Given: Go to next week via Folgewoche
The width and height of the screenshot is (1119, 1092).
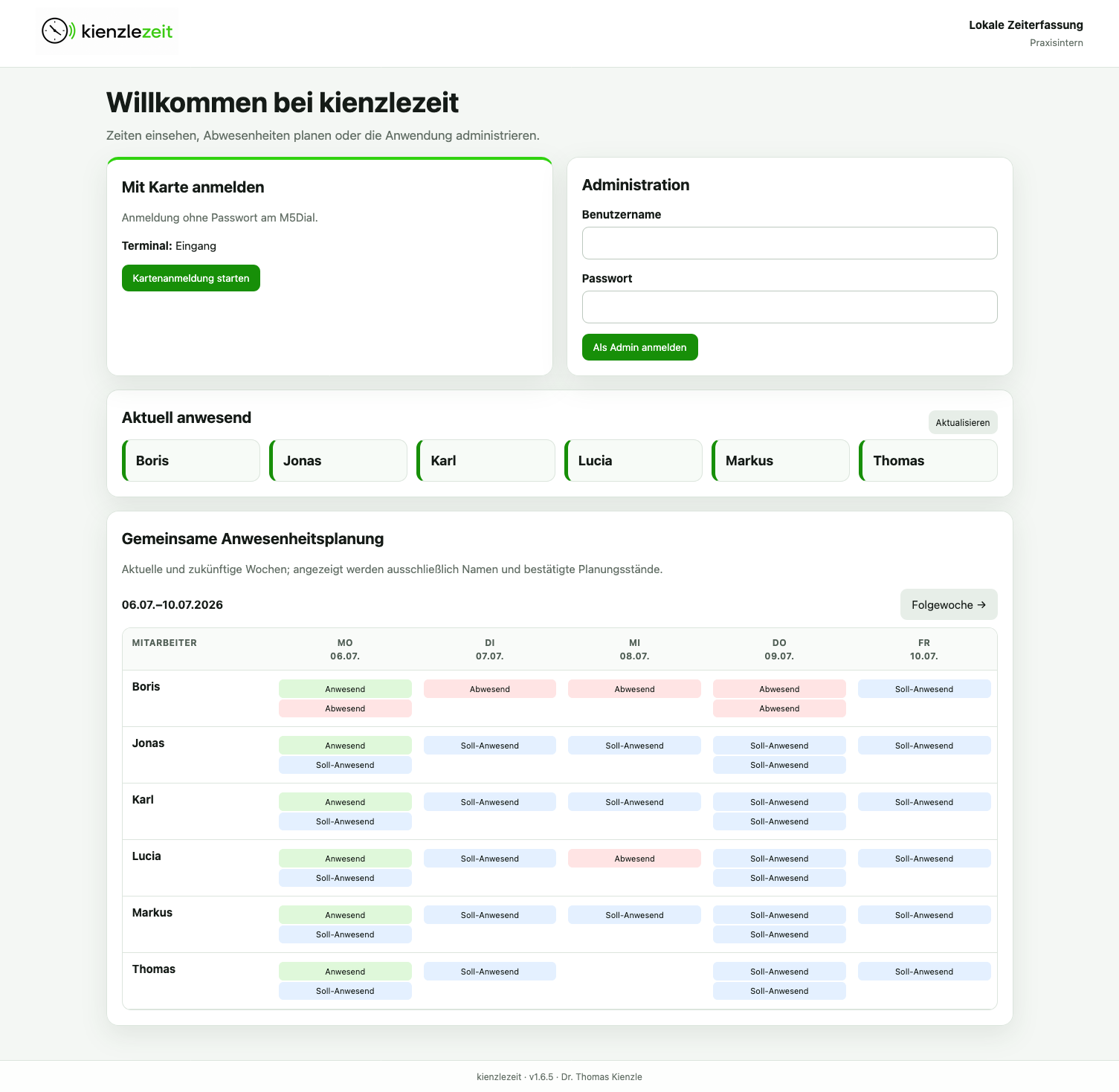Looking at the screenshot, I should pyautogui.click(x=949, y=604).
